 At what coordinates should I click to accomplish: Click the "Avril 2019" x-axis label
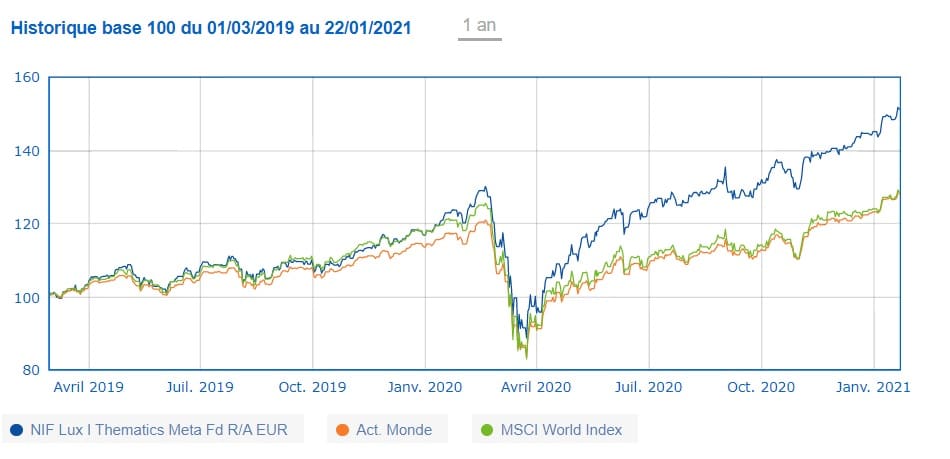click(89, 385)
